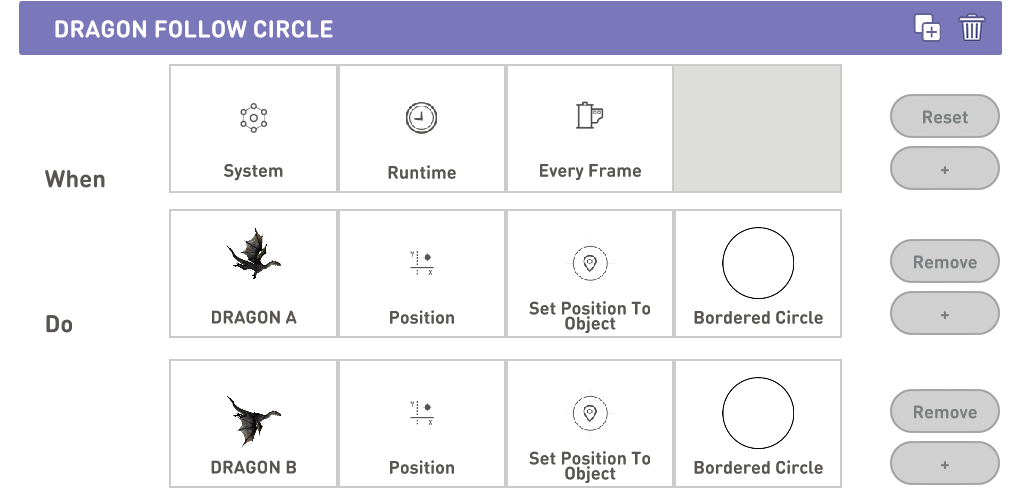Choose the Every Frame trigger tile
This screenshot has height=502, width=1020.
[589, 128]
